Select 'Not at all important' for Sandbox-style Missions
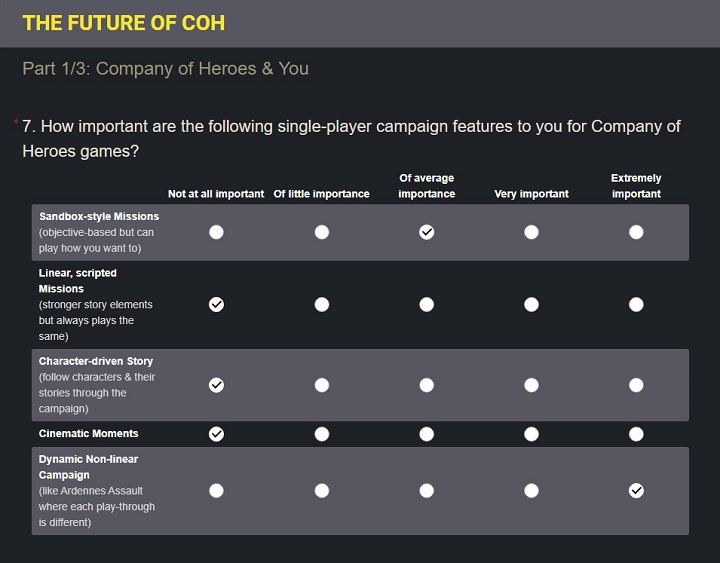720x563 pixels. (x=216, y=232)
